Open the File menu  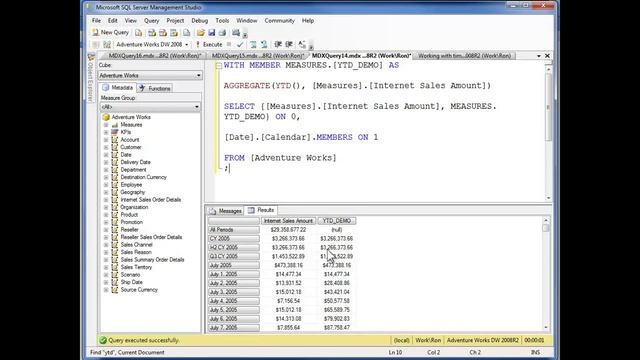click(96, 20)
